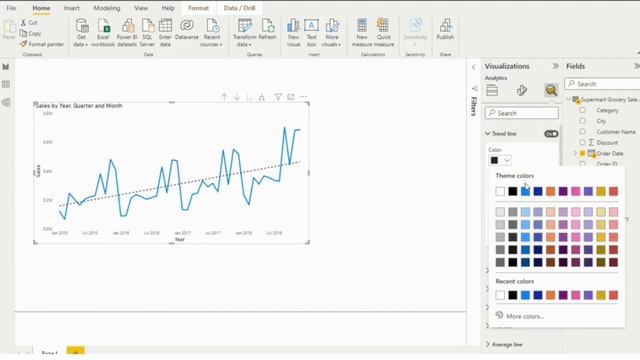Expand the Order Date hierarchy
Viewport: 640px width, 360px height.
575,153
